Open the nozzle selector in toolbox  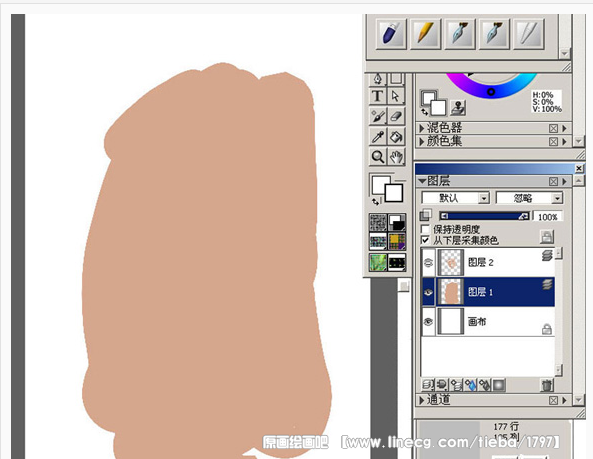[x=397, y=262]
